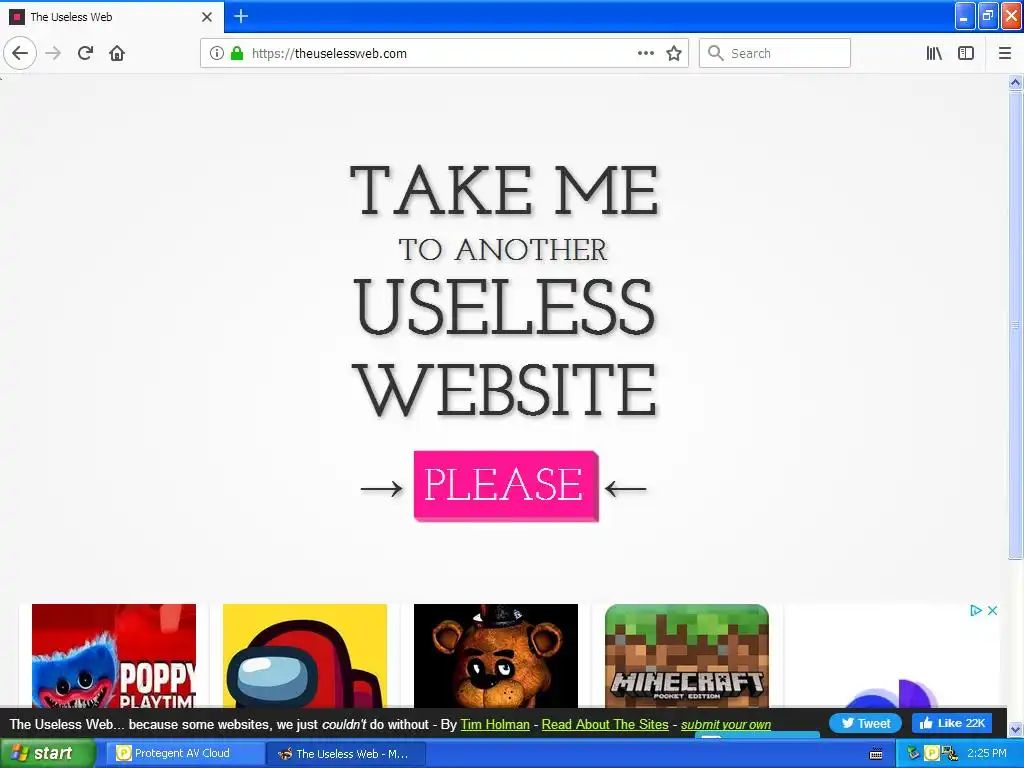Viewport: 1024px width, 768px height.
Task: Click the Facebook Like 22K button
Action: (x=952, y=723)
